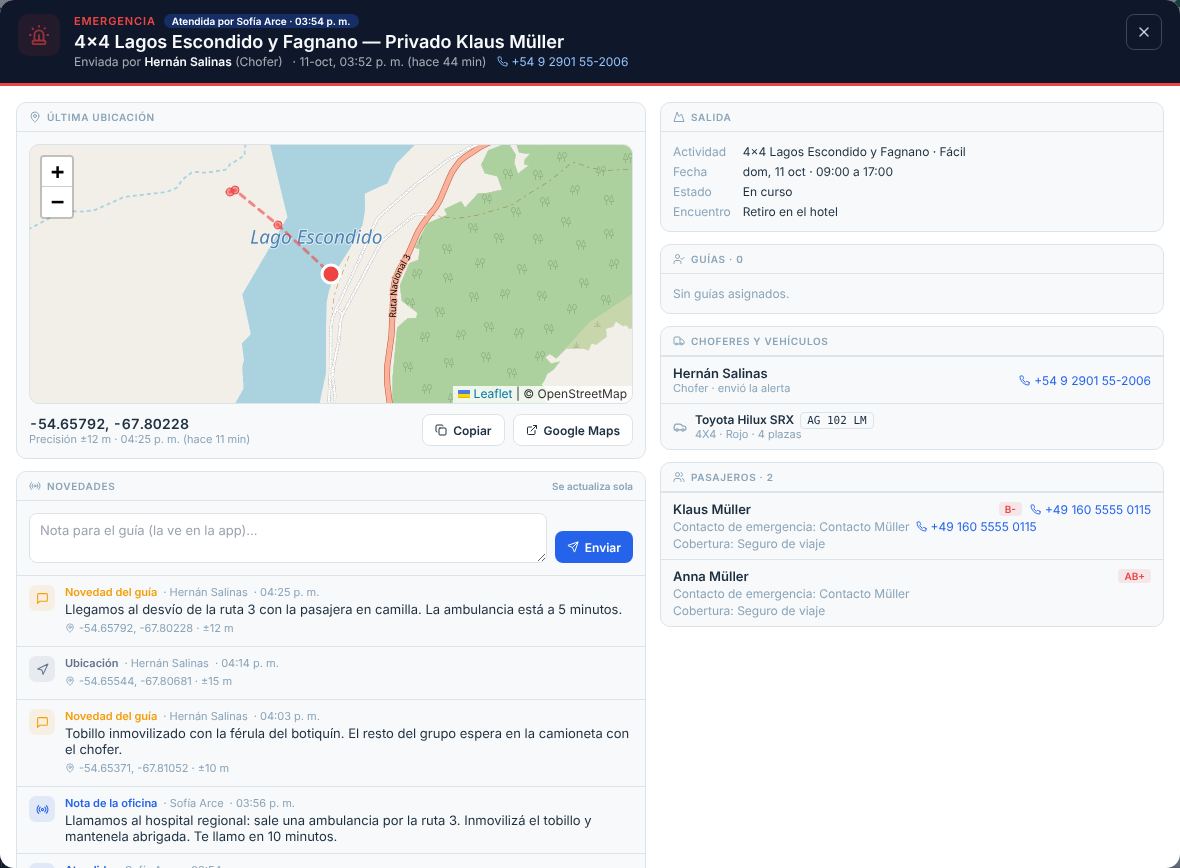Click the navigation arrow icon on Ubicación entry
The width and height of the screenshot is (1180, 868).
[42, 669]
